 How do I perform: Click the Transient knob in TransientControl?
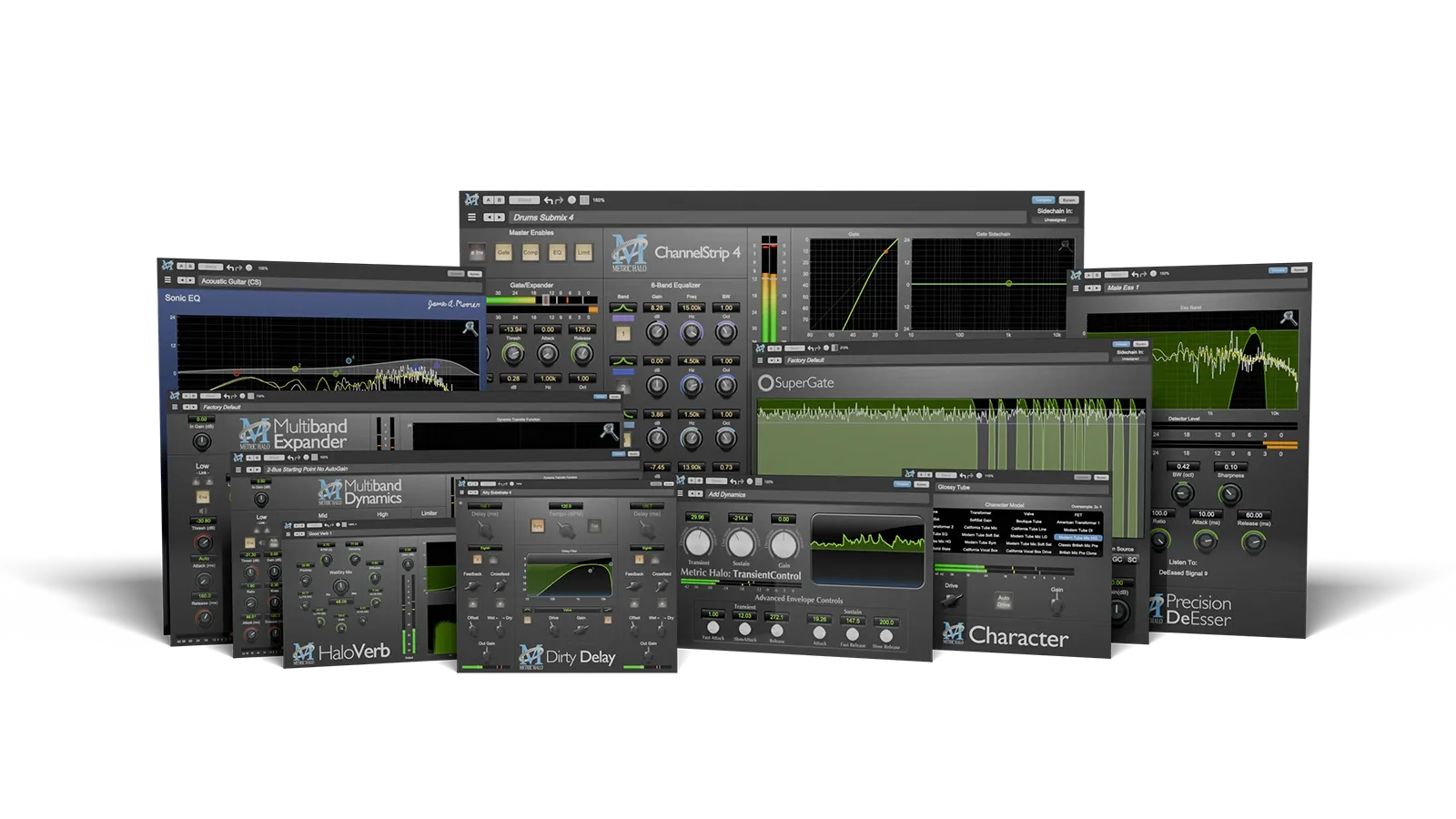point(698,543)
